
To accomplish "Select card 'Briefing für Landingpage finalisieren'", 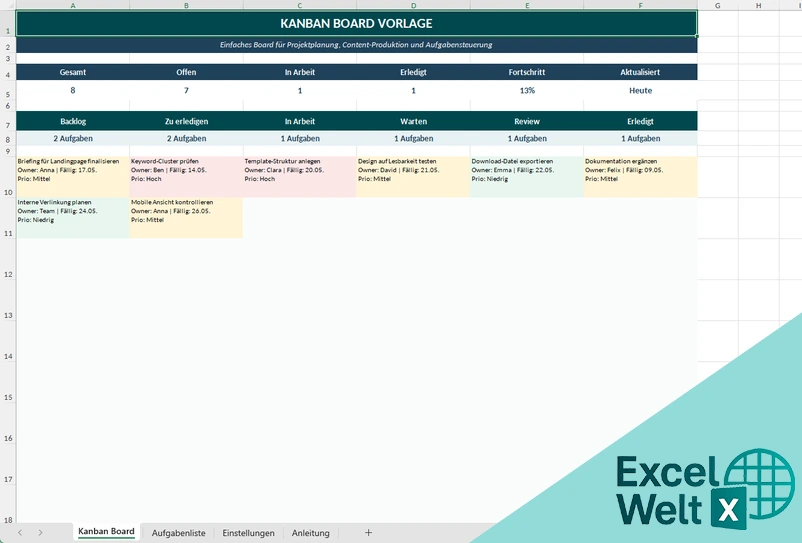I will pos(73,177).
